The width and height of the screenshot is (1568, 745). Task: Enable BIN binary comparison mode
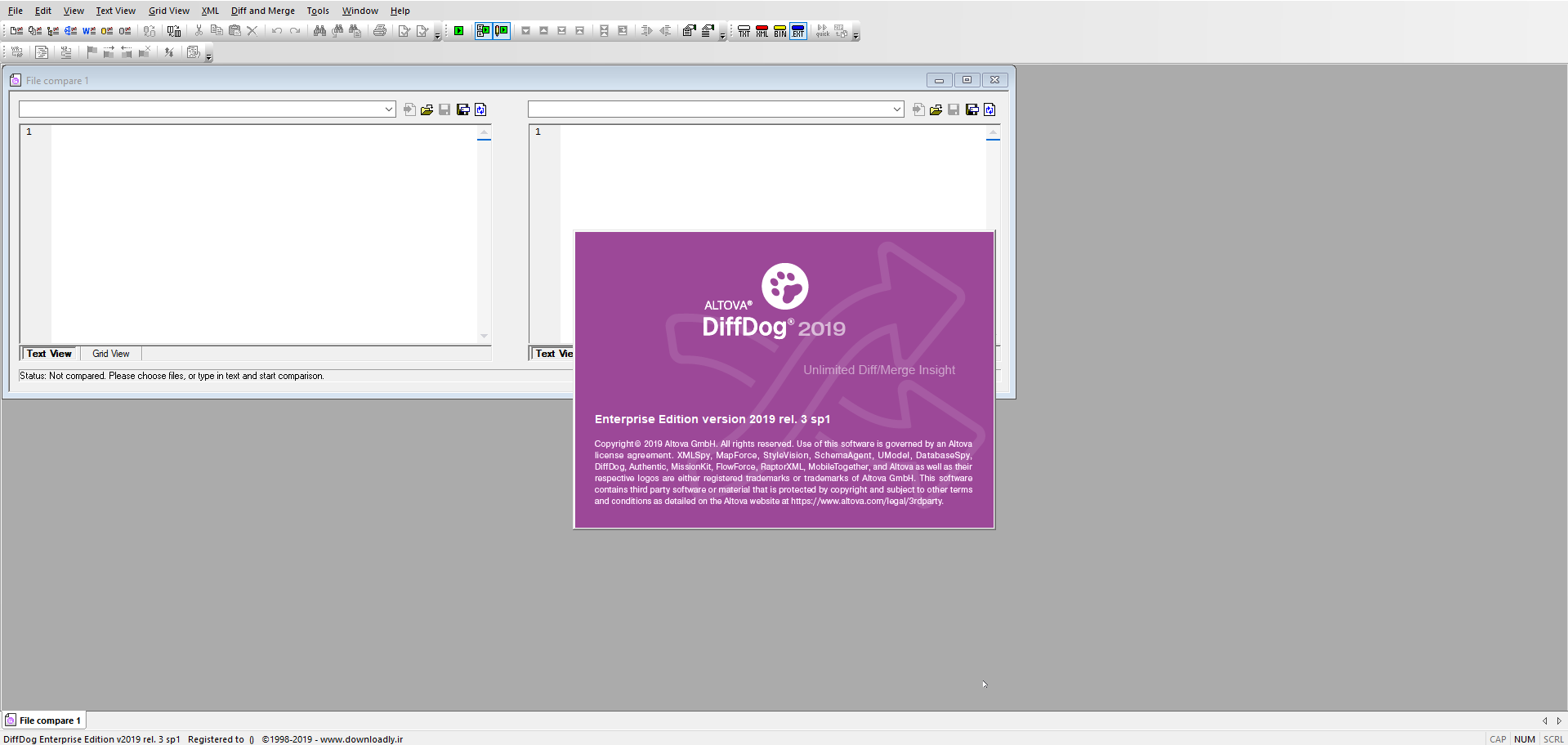click(780, 31)
